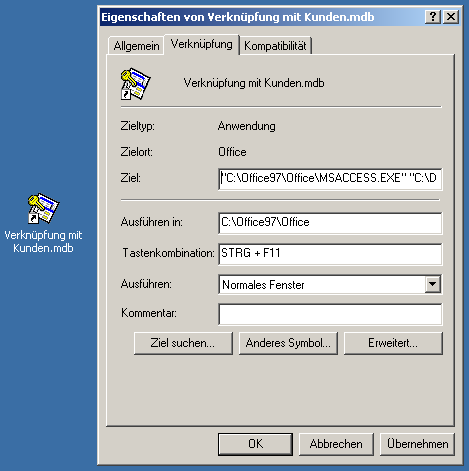Click the Ausführen in text field

[330, 223]
